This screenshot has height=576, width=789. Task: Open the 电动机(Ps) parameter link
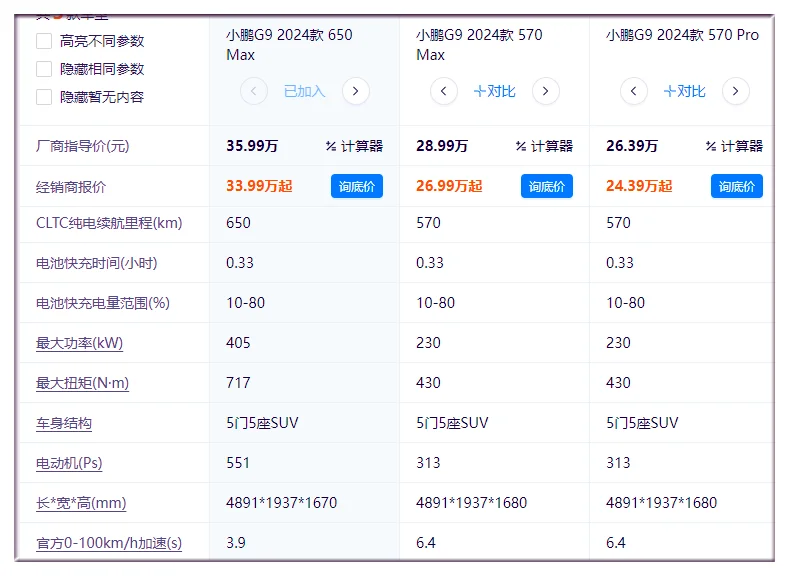coord(69,463)
